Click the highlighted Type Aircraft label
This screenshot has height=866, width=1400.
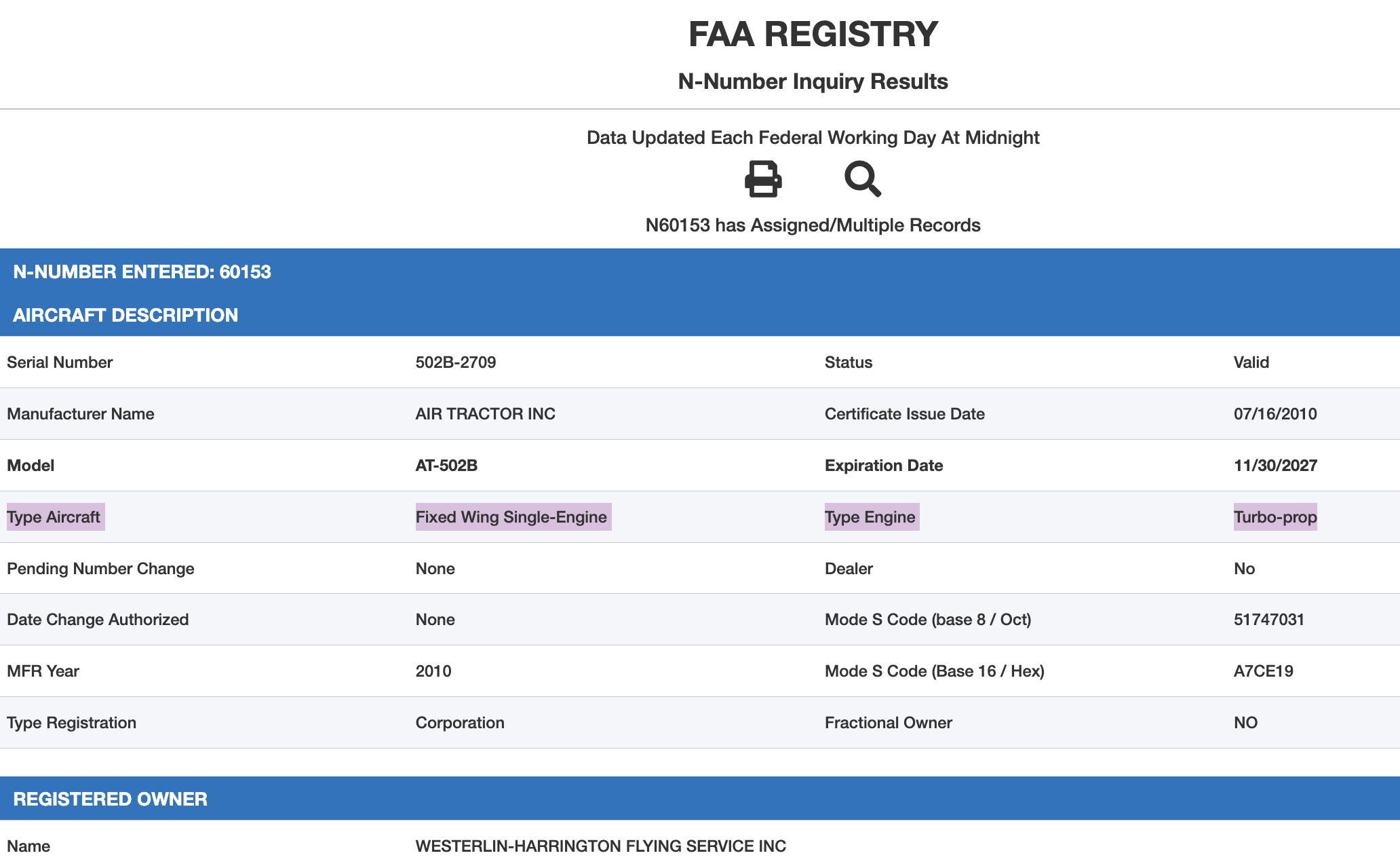pyautogui.click(x=54, y=517)
